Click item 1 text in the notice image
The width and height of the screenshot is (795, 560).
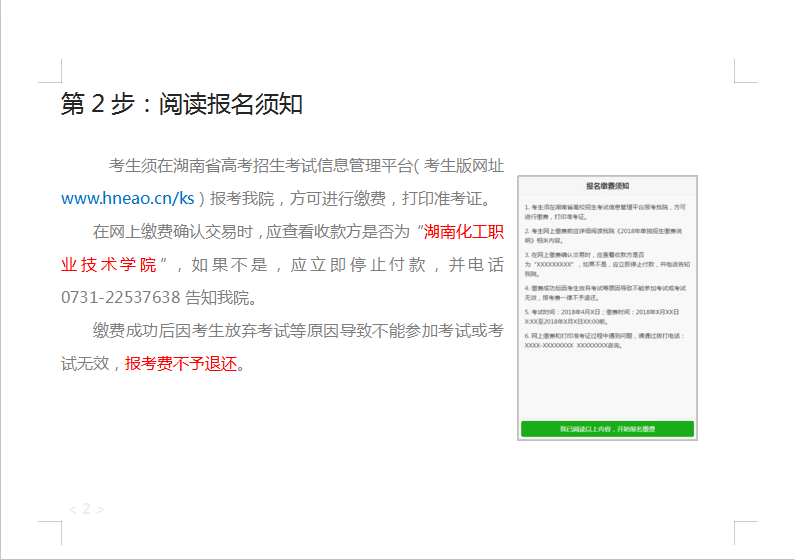point(605,211)
